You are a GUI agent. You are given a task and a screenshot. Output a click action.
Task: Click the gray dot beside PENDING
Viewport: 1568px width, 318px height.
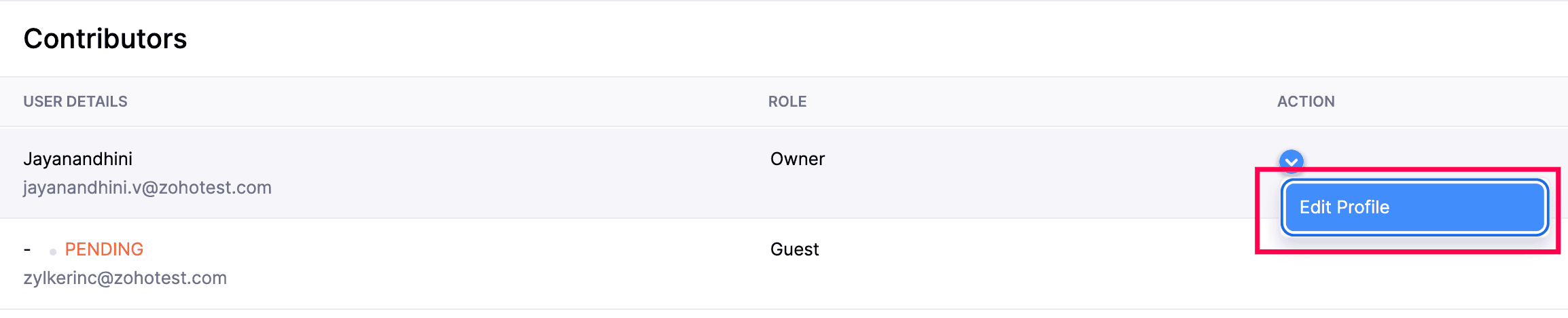[53, 252]
